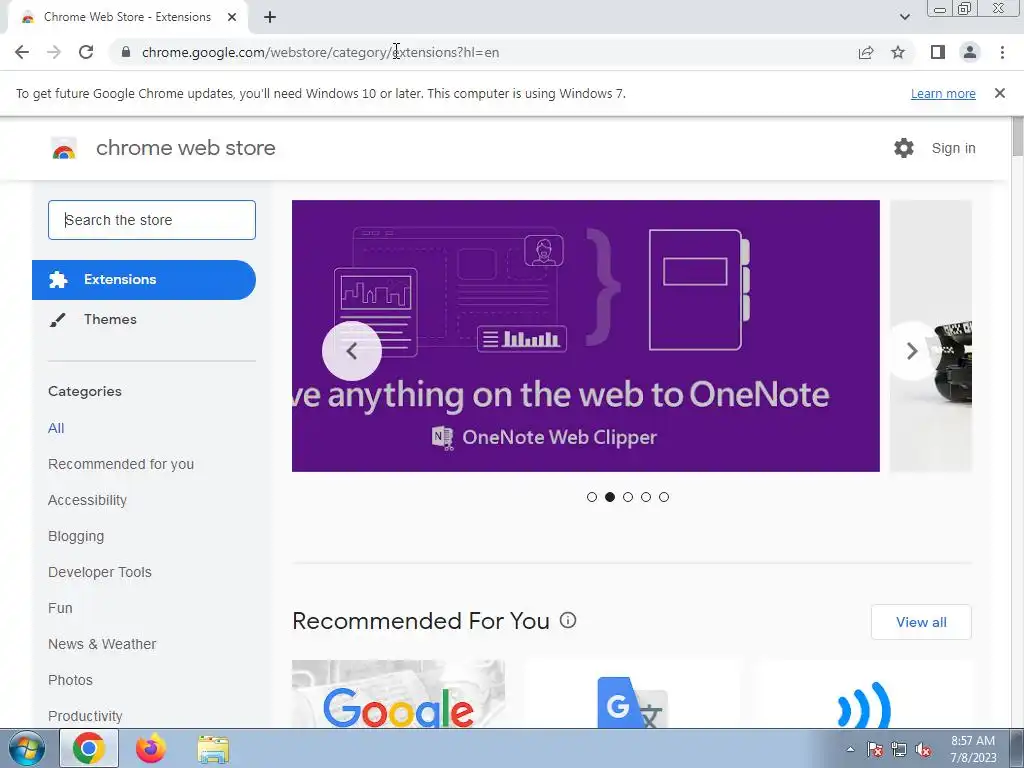Show hidden system tray icons
This screenshot has width=1024, height=768.
click(x=850, y=749)
